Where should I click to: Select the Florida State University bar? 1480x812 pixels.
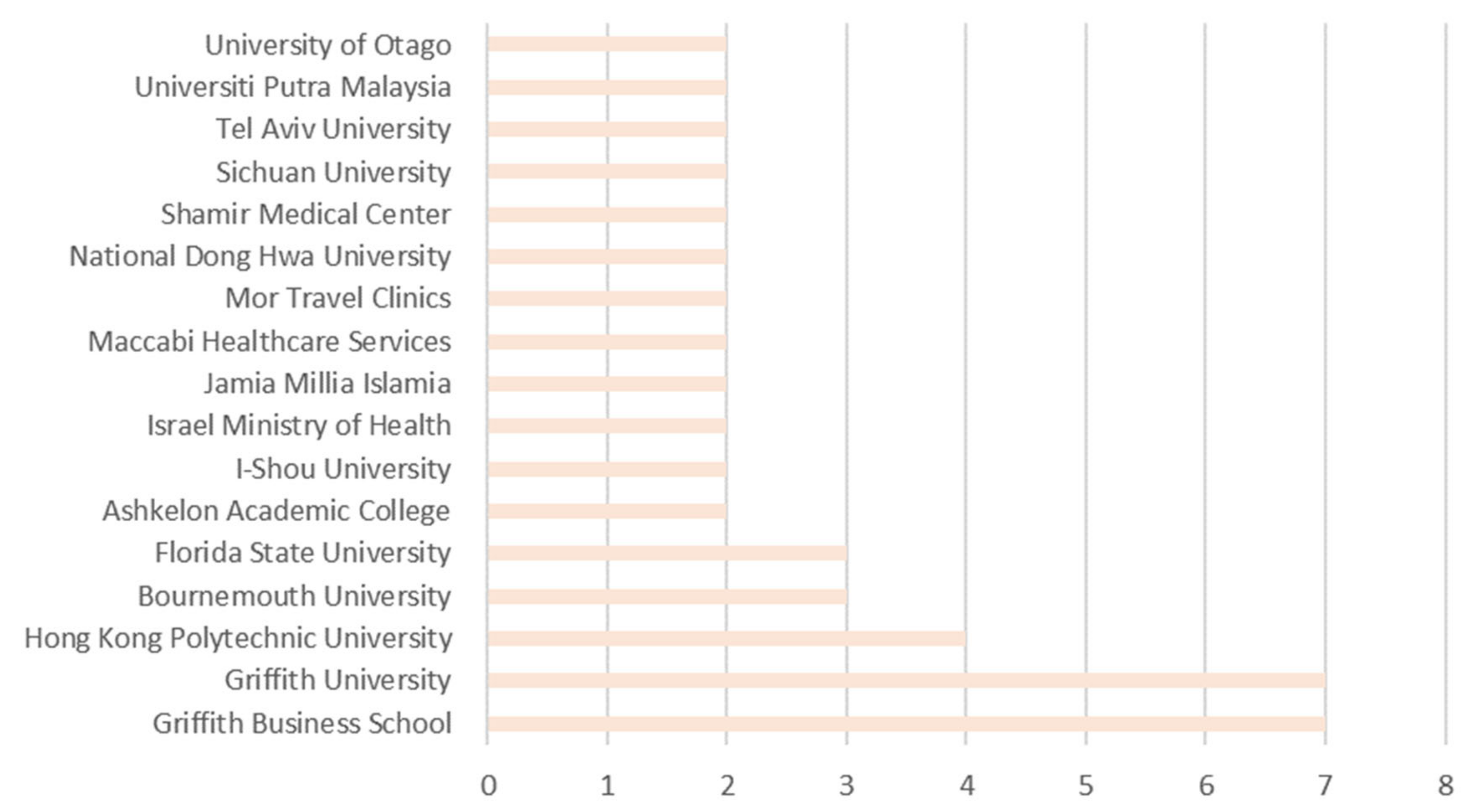tap(667, 553)
